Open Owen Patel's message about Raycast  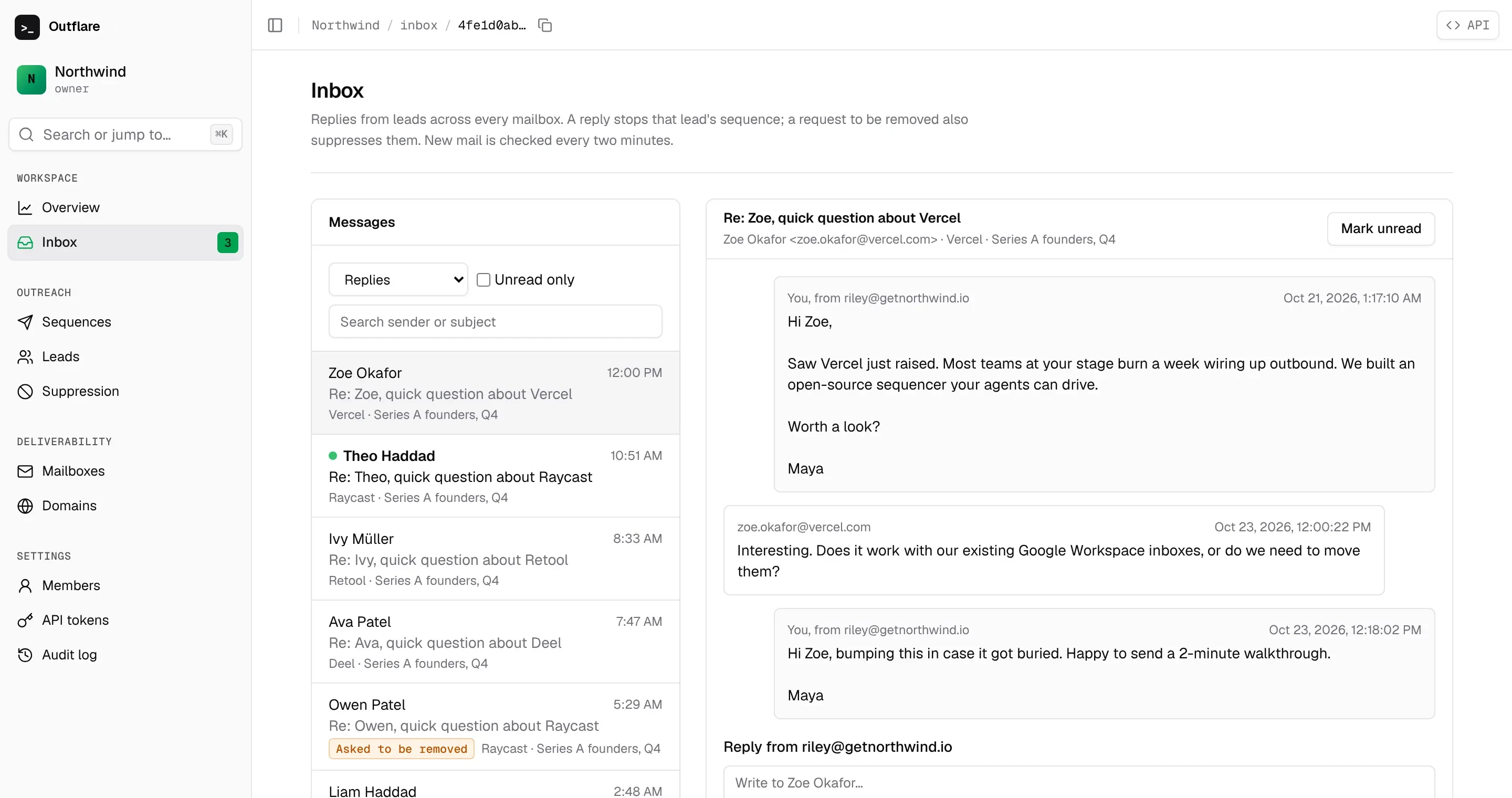pyautogui.click(x=496, y=727)
